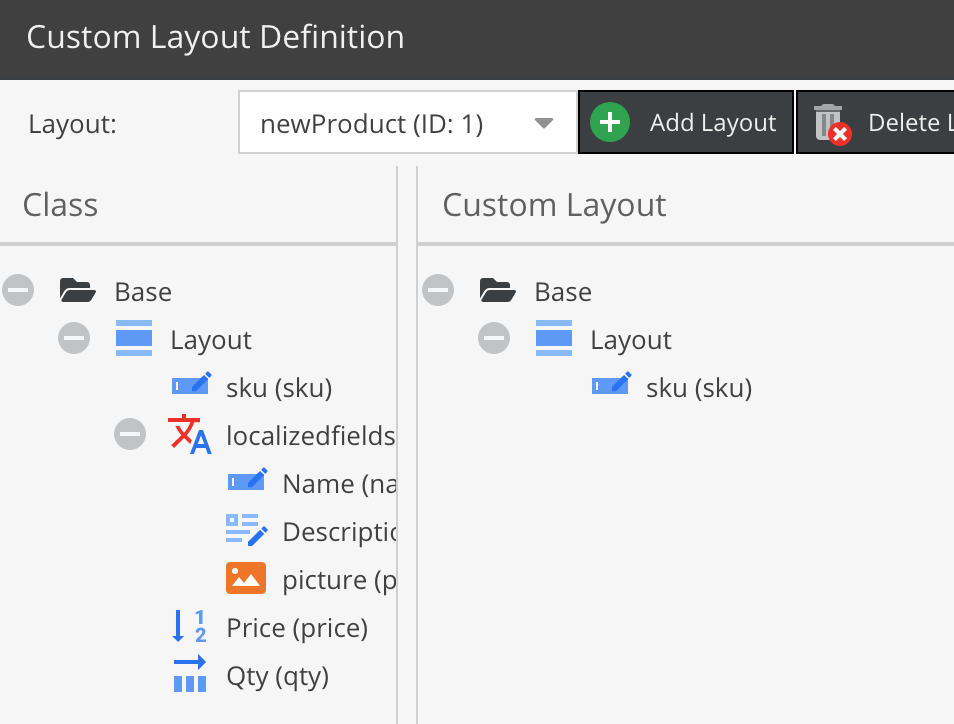
Task: Collapse the localizedfields node
Action: pyautogui.click(x=130, y=434)
